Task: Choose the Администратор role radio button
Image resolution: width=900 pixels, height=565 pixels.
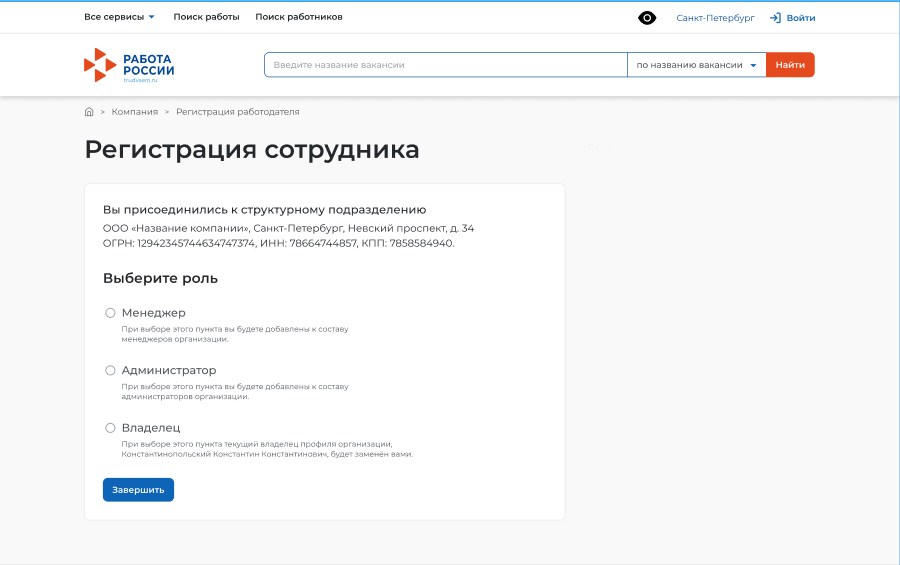Action: coord(111,370)
